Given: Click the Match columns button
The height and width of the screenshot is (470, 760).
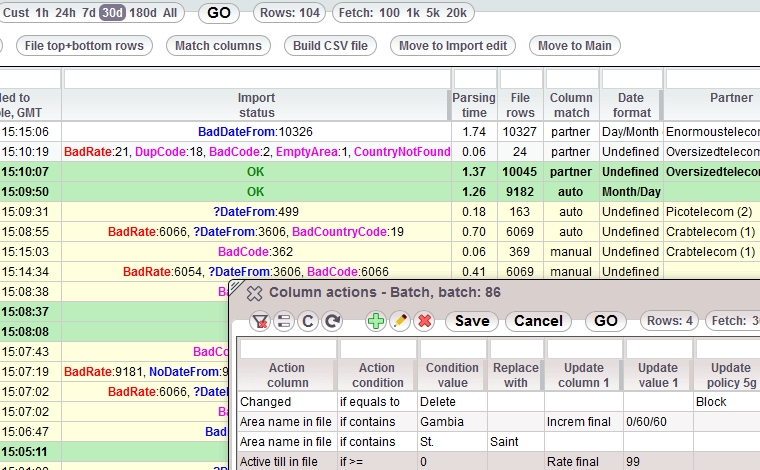Looking at the screenshot, I should (218, 46).
